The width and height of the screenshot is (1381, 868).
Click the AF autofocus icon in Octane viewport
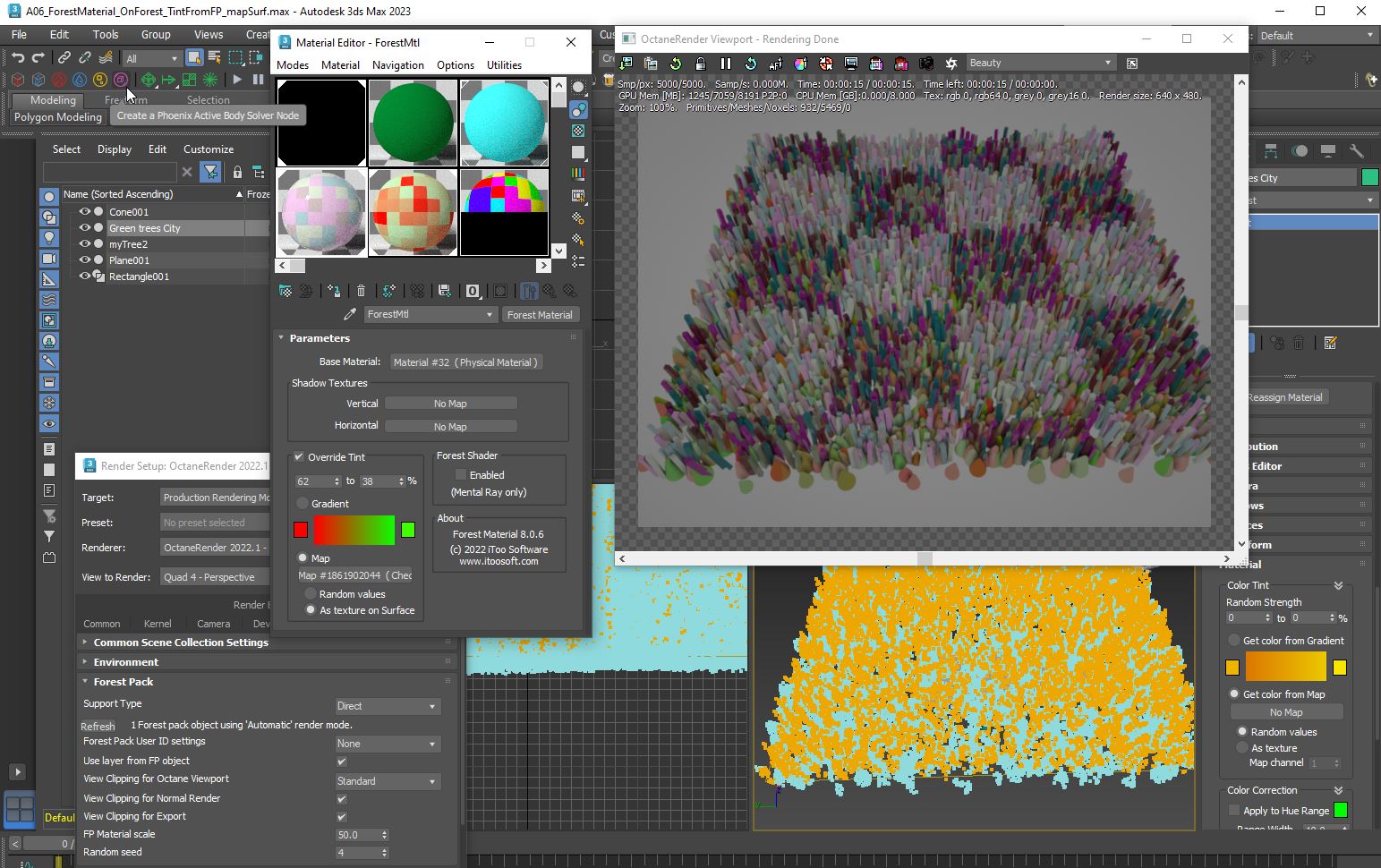click(x=775, y=64)
